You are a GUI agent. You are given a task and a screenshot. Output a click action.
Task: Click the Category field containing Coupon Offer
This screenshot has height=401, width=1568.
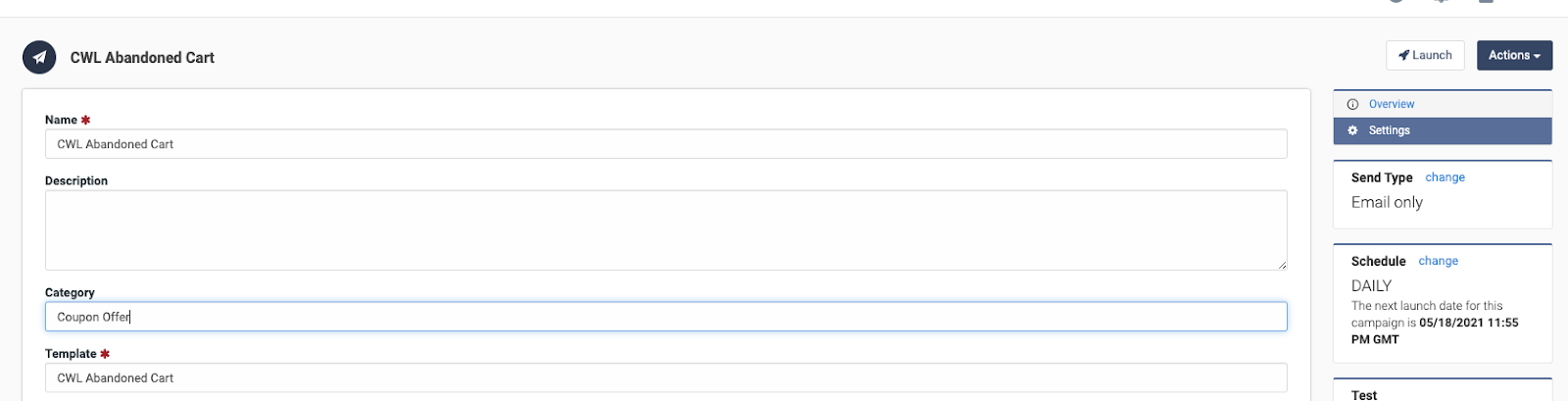click(x=665, y=317)
